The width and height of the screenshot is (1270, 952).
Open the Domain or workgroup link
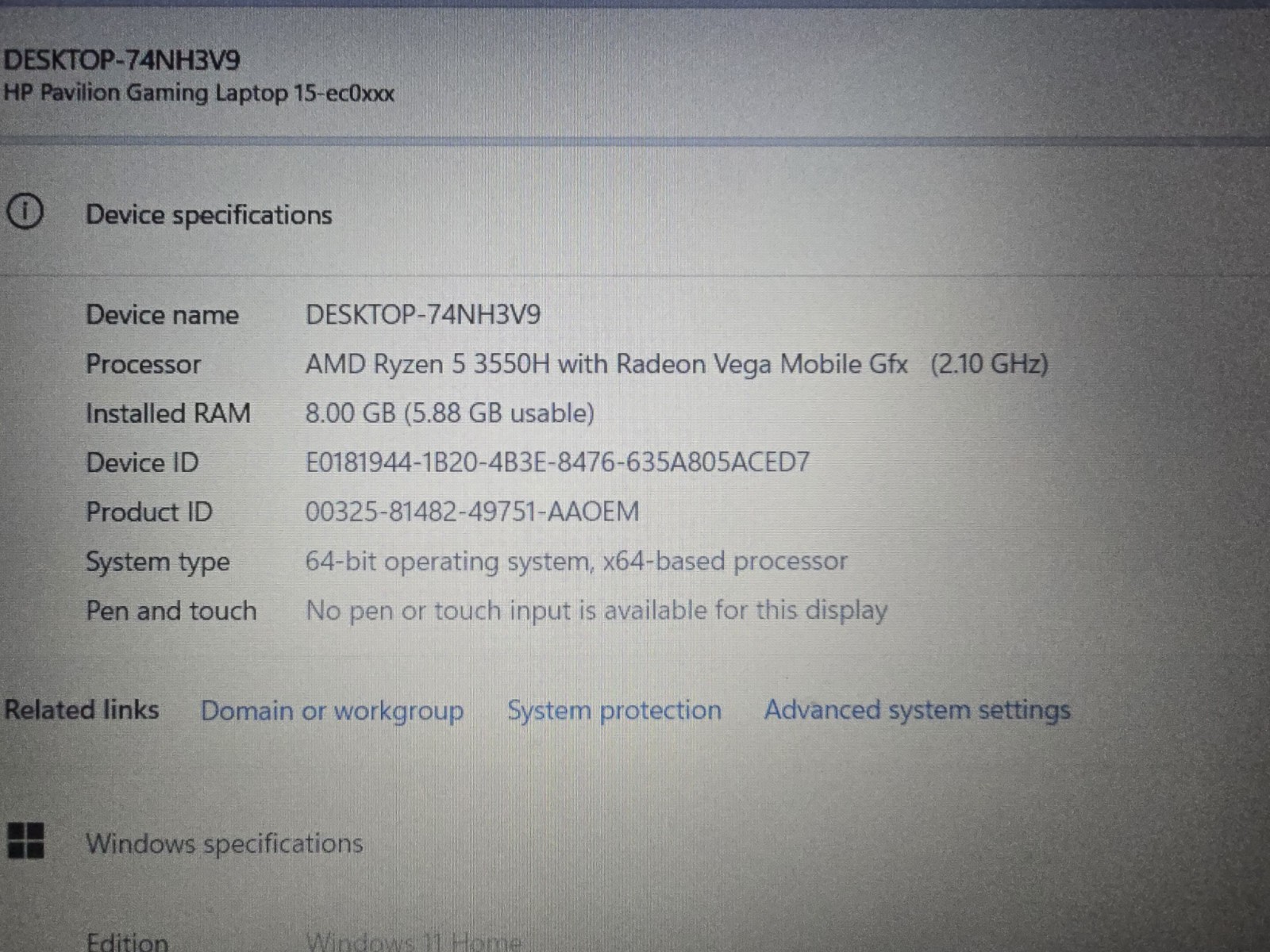[332, 710]
